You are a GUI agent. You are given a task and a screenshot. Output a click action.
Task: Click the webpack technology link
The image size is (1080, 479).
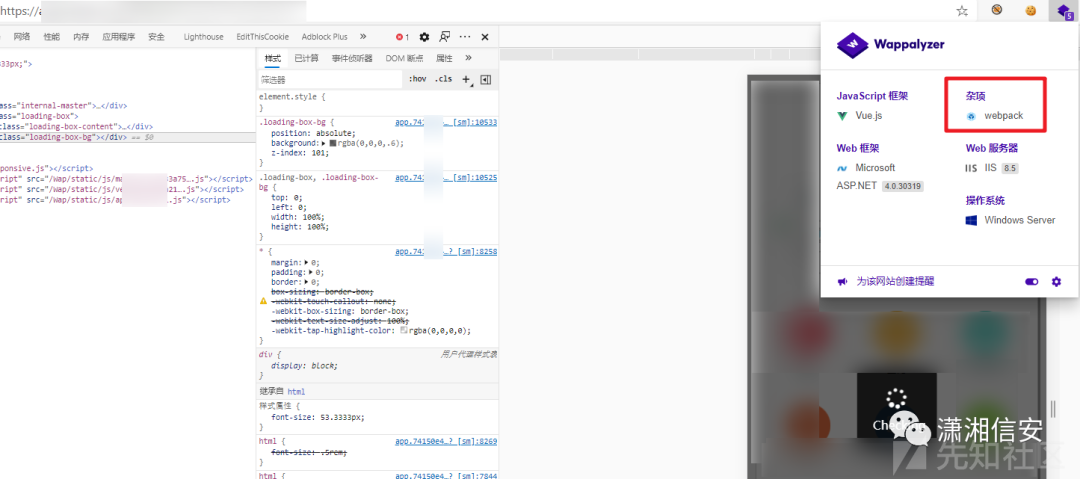(1004, 116)
